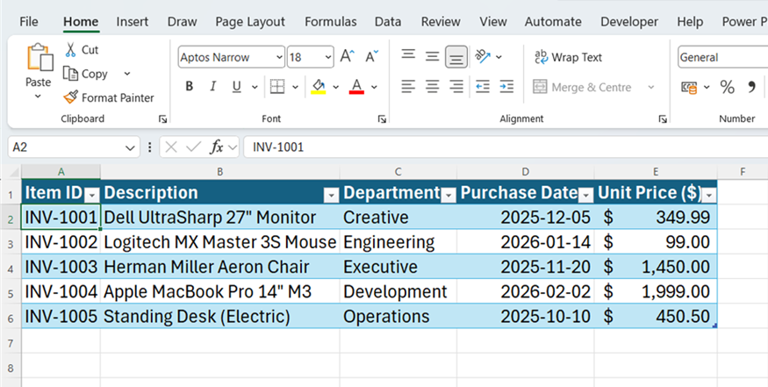768x387 pixels.
Task: Toggle Underline formatting
Action: pyautogui.click(x=237, y=87)
